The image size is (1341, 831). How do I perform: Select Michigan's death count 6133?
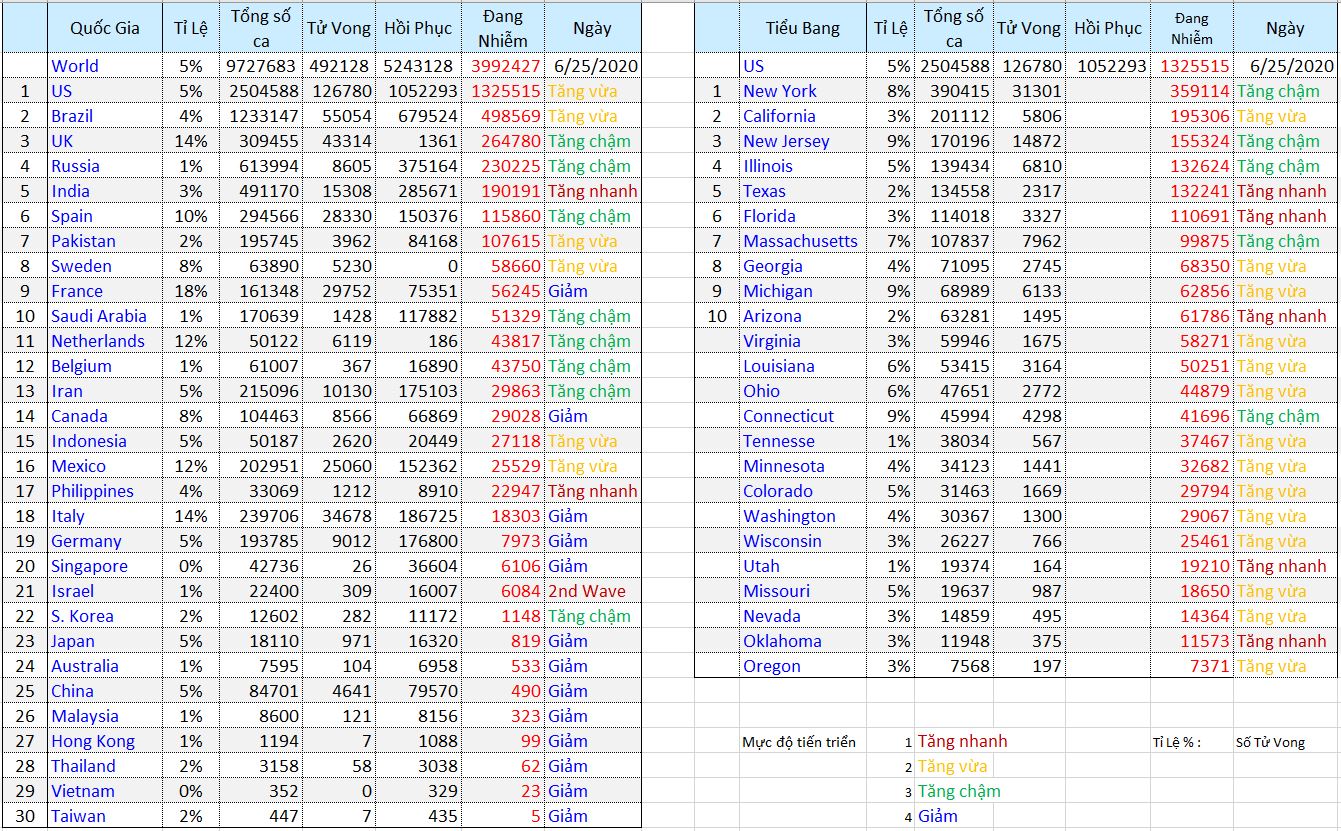click(1029, 291)
